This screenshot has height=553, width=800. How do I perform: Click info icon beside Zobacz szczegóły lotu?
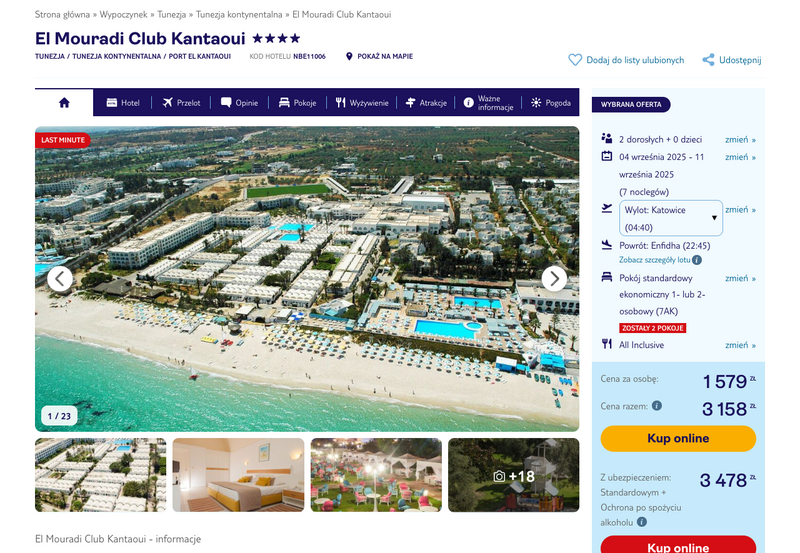697,260
